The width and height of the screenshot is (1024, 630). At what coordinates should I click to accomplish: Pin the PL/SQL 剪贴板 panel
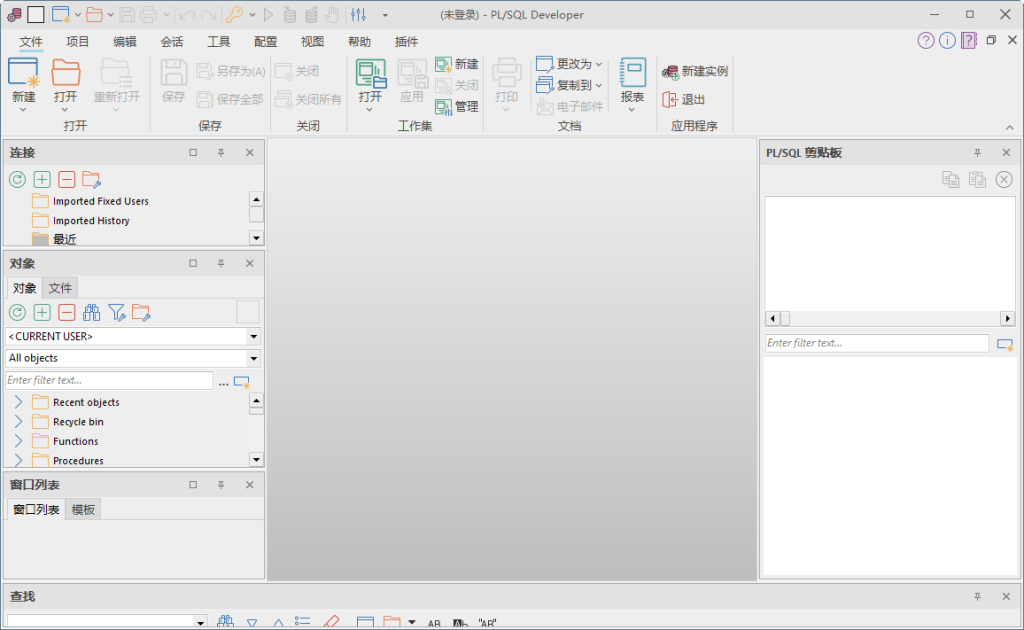(977, 152)
